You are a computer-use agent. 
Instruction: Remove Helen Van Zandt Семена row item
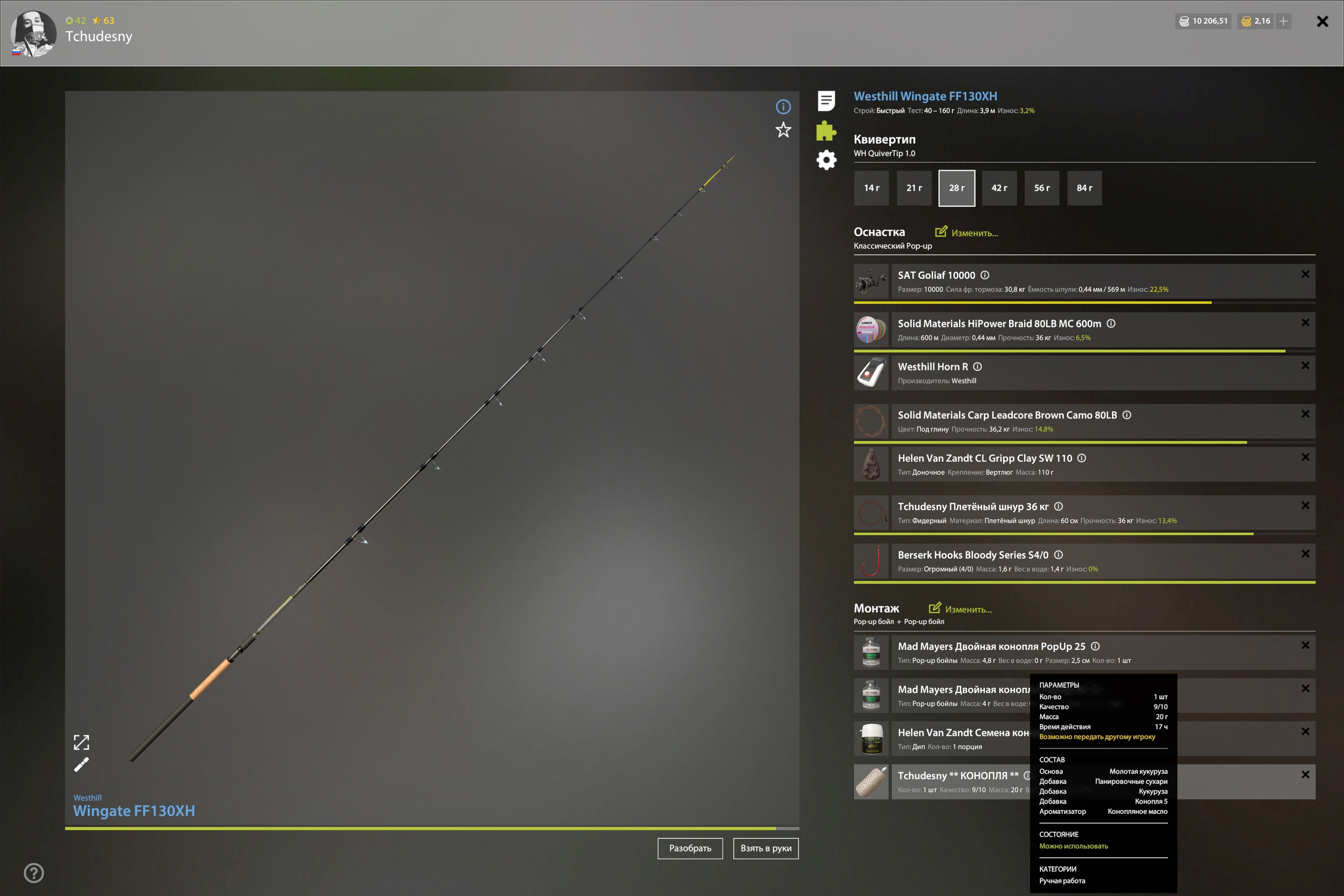[x=1305, y=731]
